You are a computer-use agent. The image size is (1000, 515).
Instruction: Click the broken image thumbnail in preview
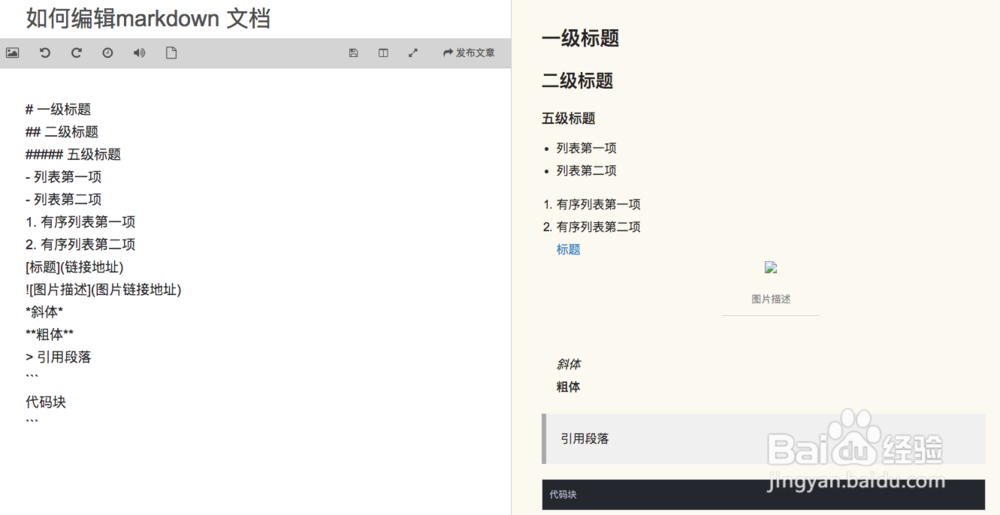770,268
